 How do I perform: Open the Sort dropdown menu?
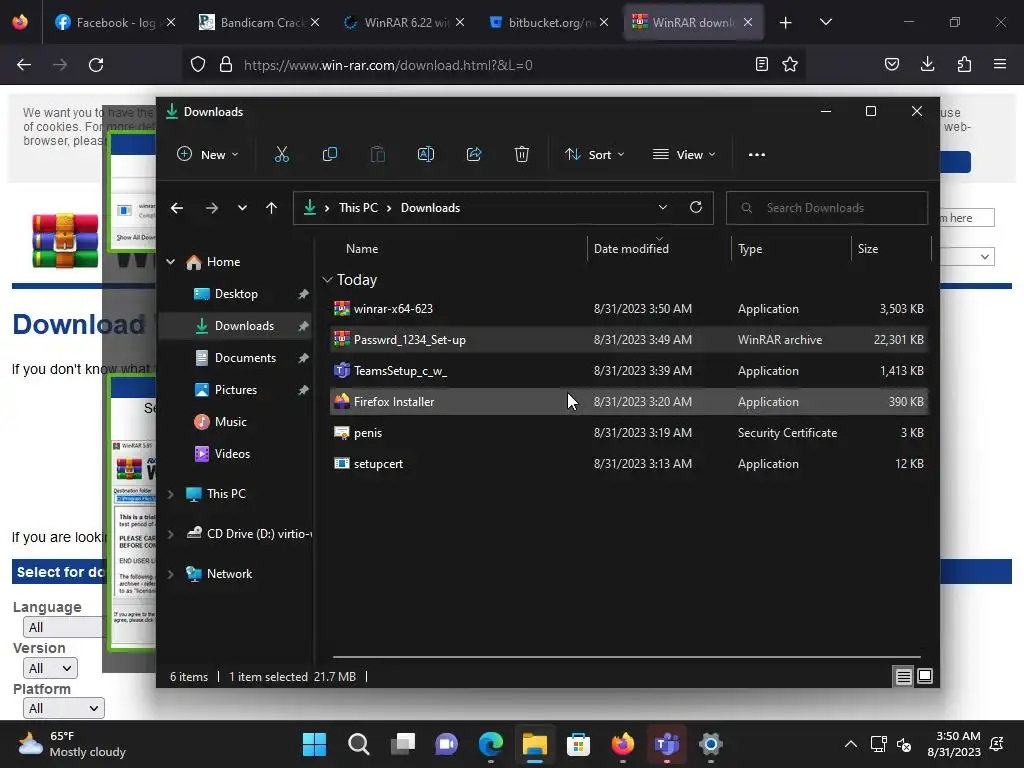click(x=594, y=155)
